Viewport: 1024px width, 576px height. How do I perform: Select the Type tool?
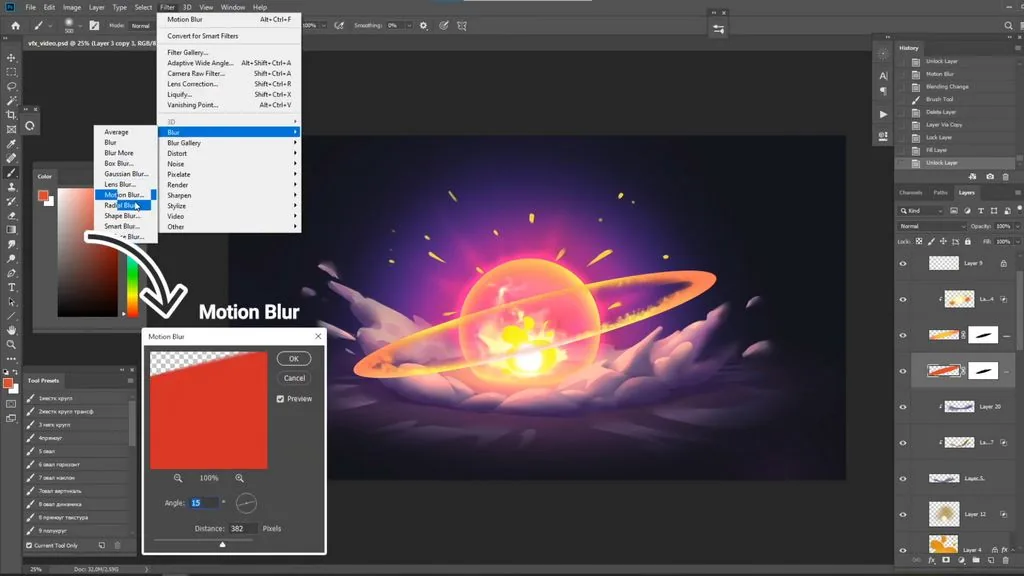[x=11, y=287]
